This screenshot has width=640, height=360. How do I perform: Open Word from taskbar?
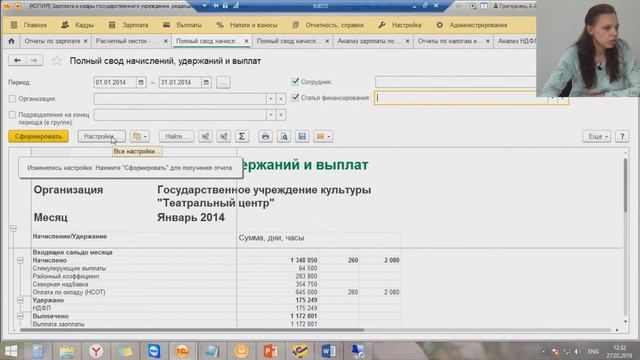point(328,351)
